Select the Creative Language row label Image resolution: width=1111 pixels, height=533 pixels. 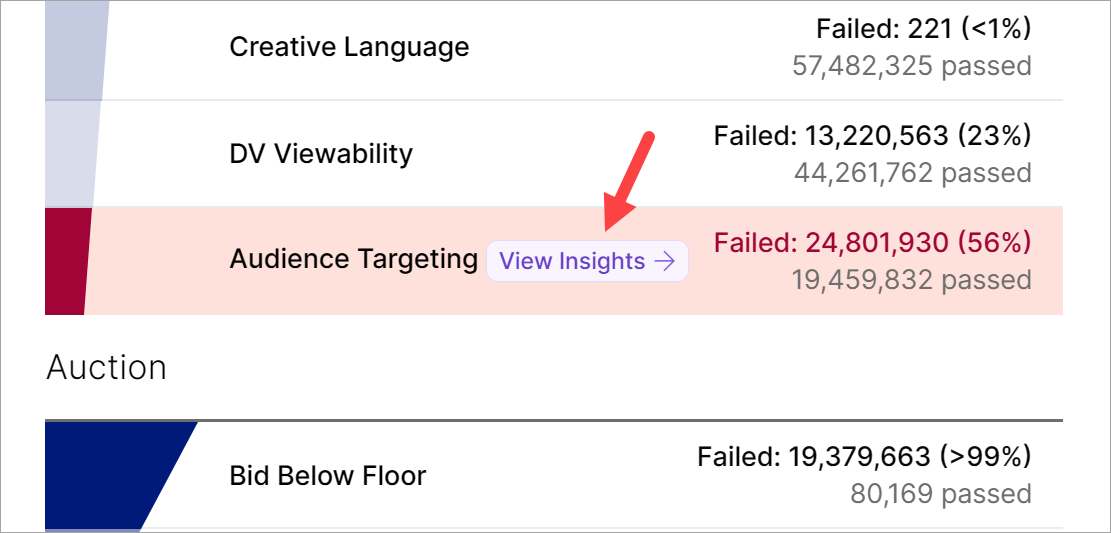[349, 47]
